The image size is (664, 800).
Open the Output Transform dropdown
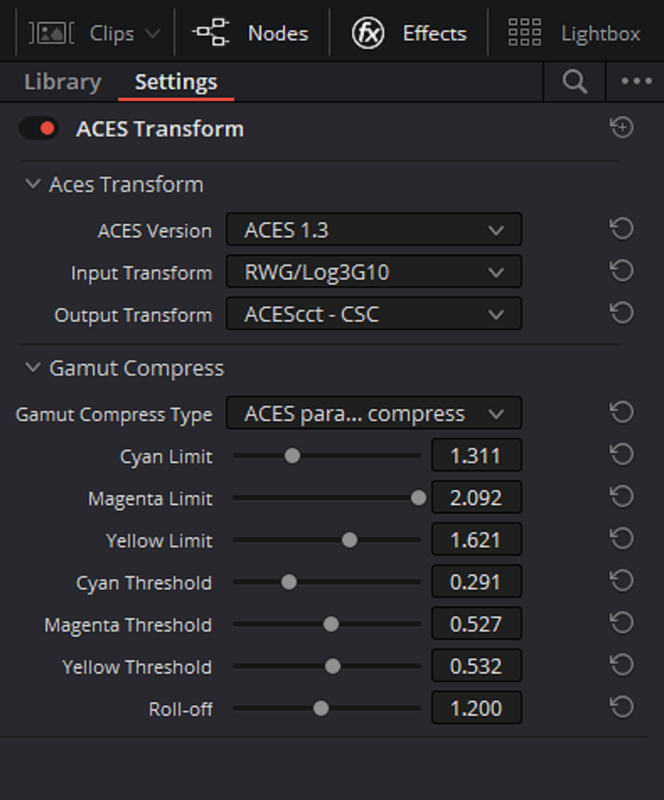[374, 314]
